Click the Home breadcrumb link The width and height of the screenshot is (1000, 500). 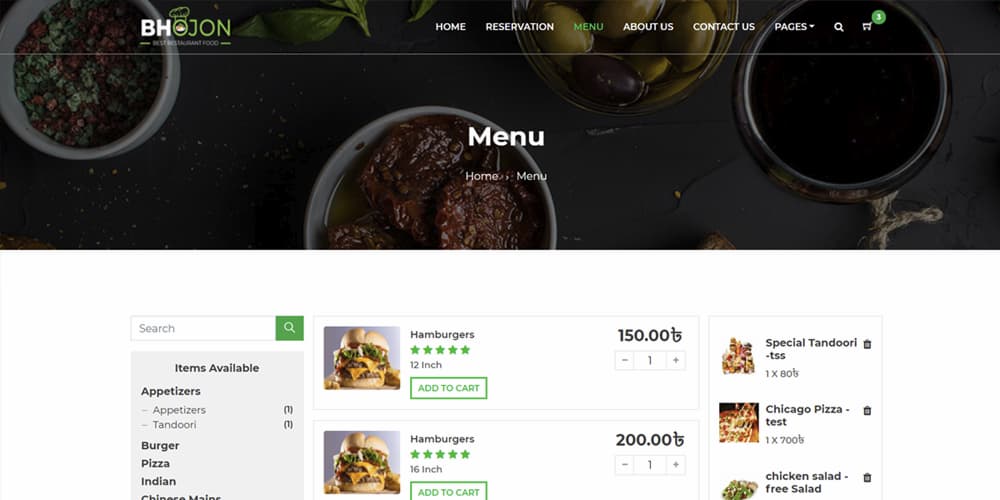point(482,176)
